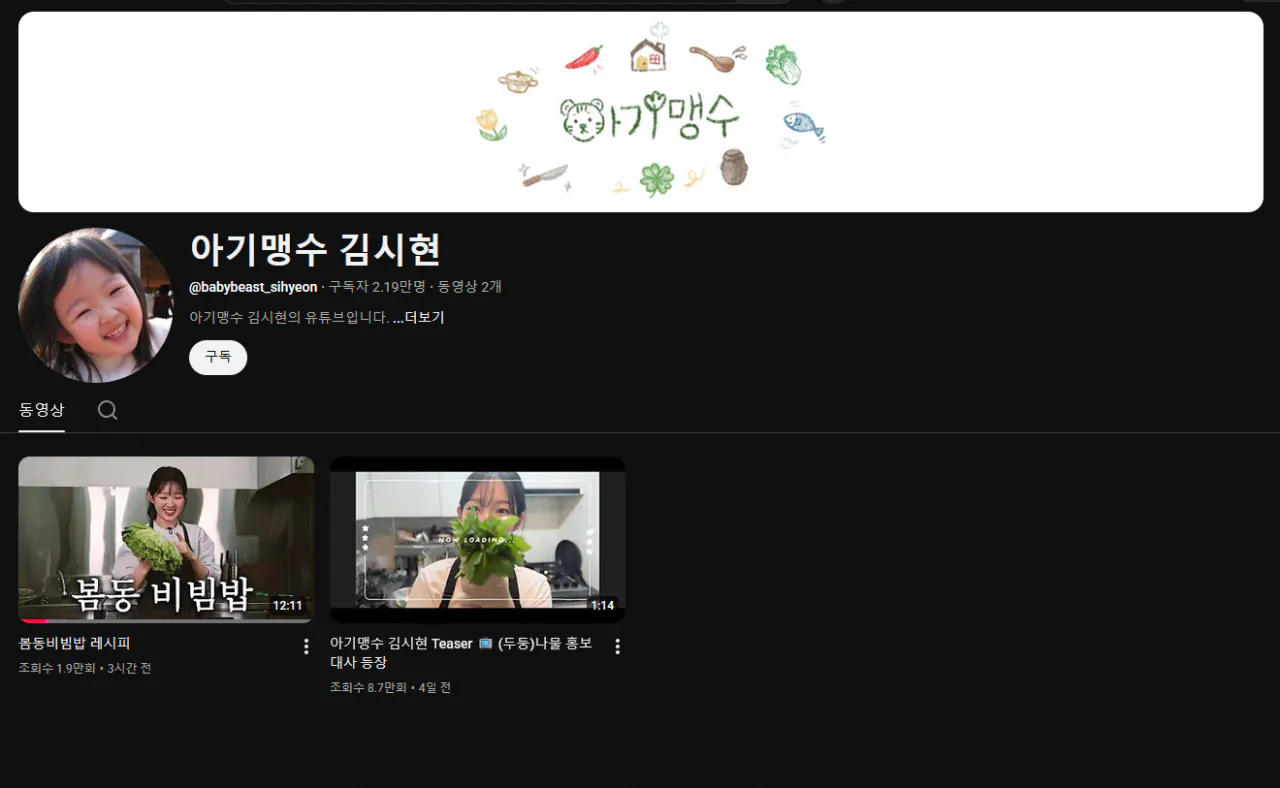Open the 봄동비빔밥 레시피 title link
Viewport: 1280px width, 788px height.
point(75,644)
